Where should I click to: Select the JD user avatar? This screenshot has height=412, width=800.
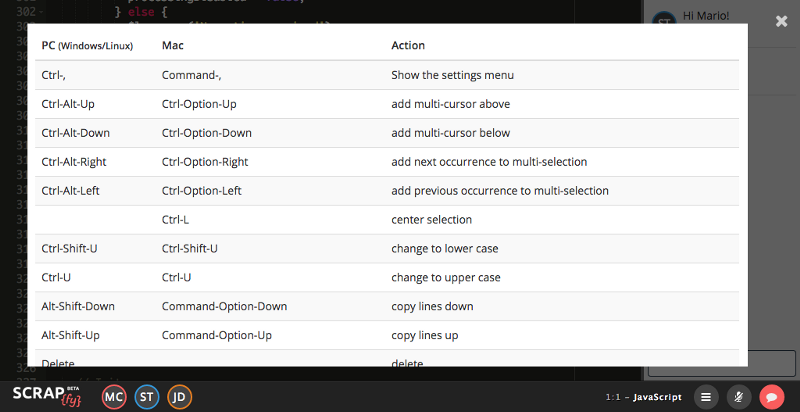(180, 397)
